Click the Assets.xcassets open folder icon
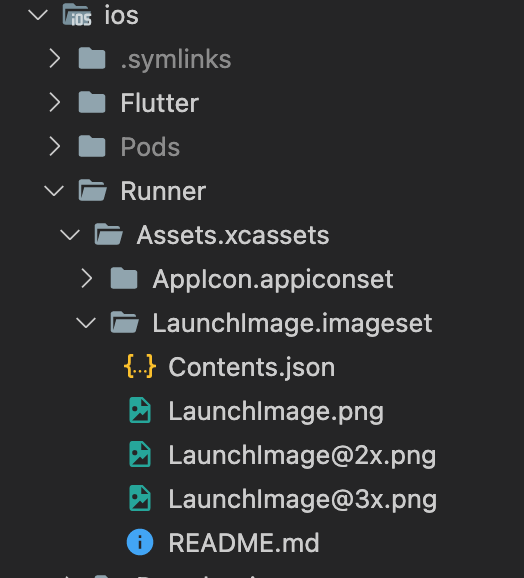The image size is (524, 578). [x=108, y=234]
